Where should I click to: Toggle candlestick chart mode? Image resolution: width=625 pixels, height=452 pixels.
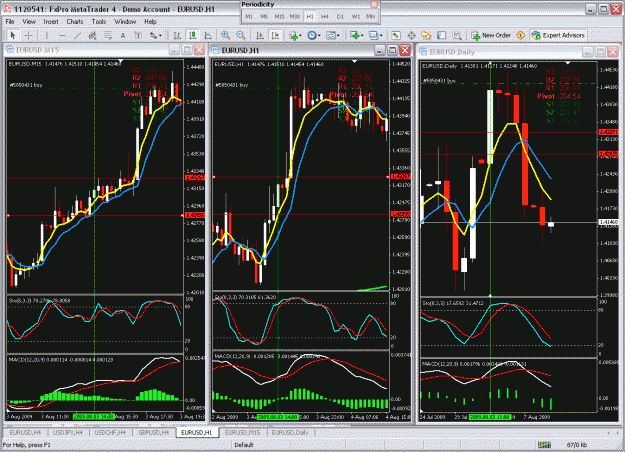coord(193,35)
